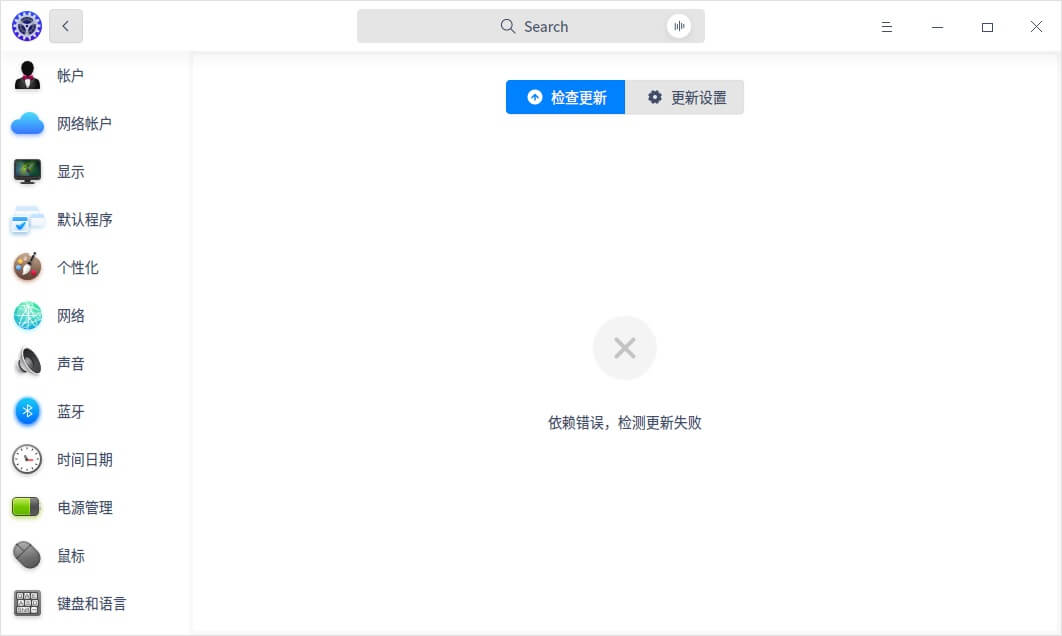Click the 鼠标 mouse icon

(27, 555)
